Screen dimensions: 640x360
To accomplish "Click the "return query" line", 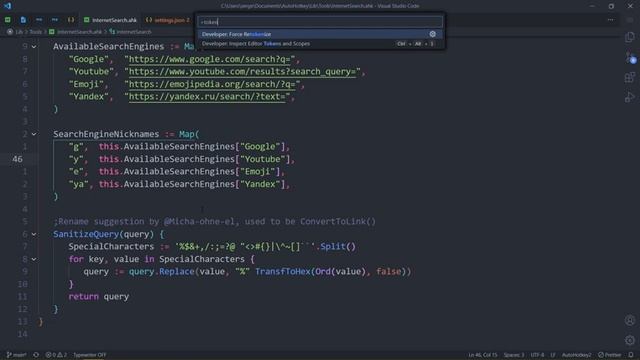I will tap(98, 297).
